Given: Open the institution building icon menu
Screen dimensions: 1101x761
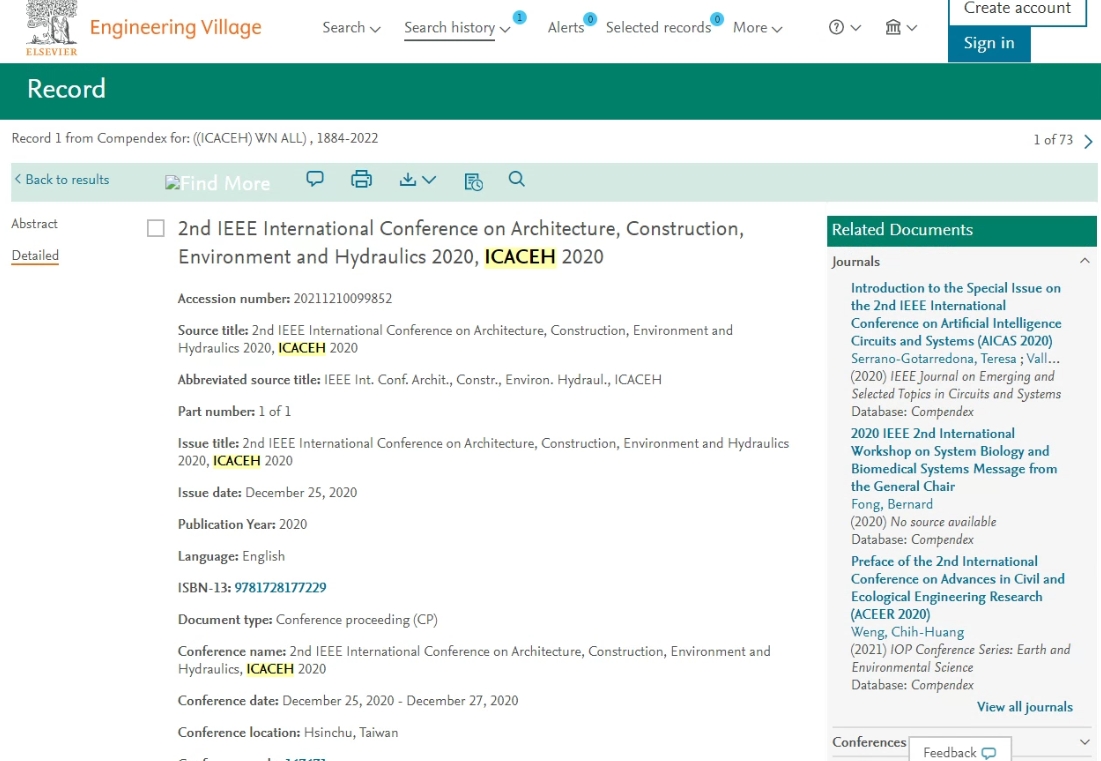Looking at the screenshot, I should [x=892, y=27].
